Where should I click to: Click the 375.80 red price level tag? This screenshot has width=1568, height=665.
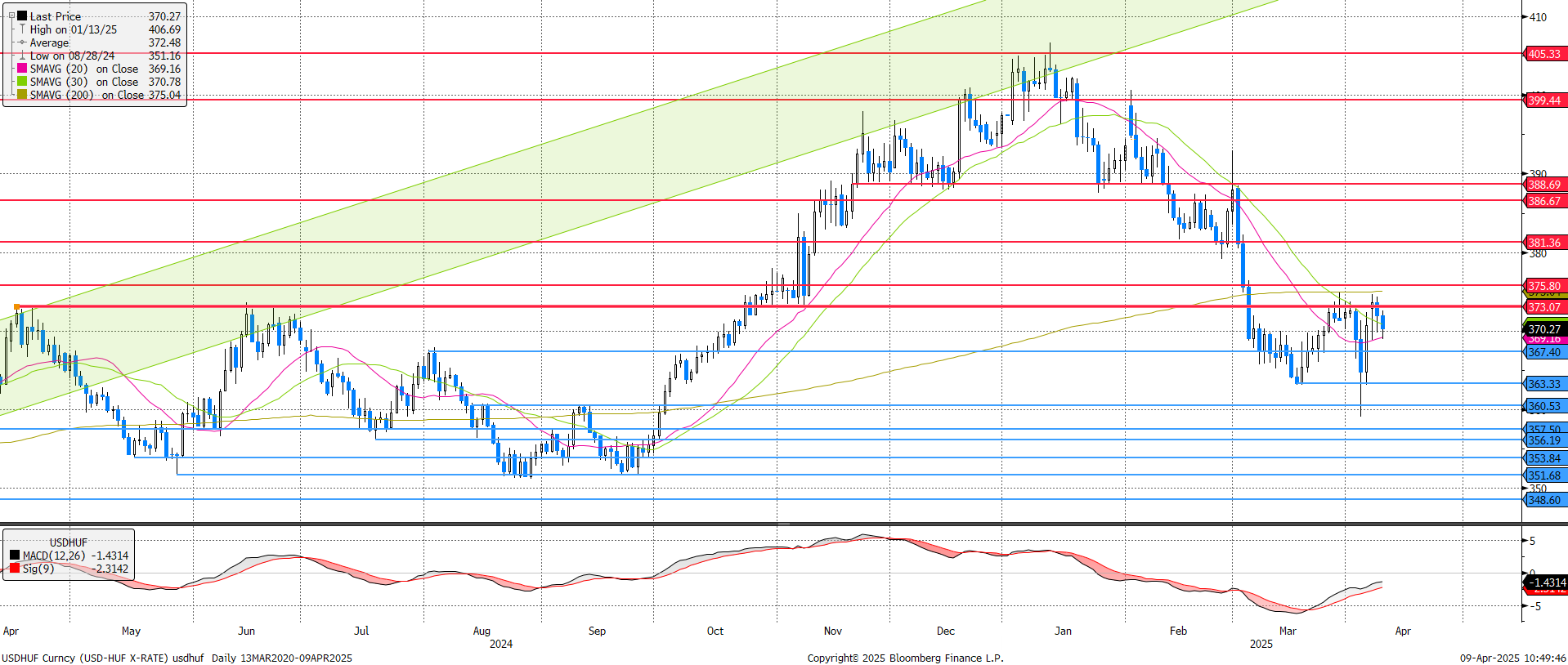pos(1544,286)
